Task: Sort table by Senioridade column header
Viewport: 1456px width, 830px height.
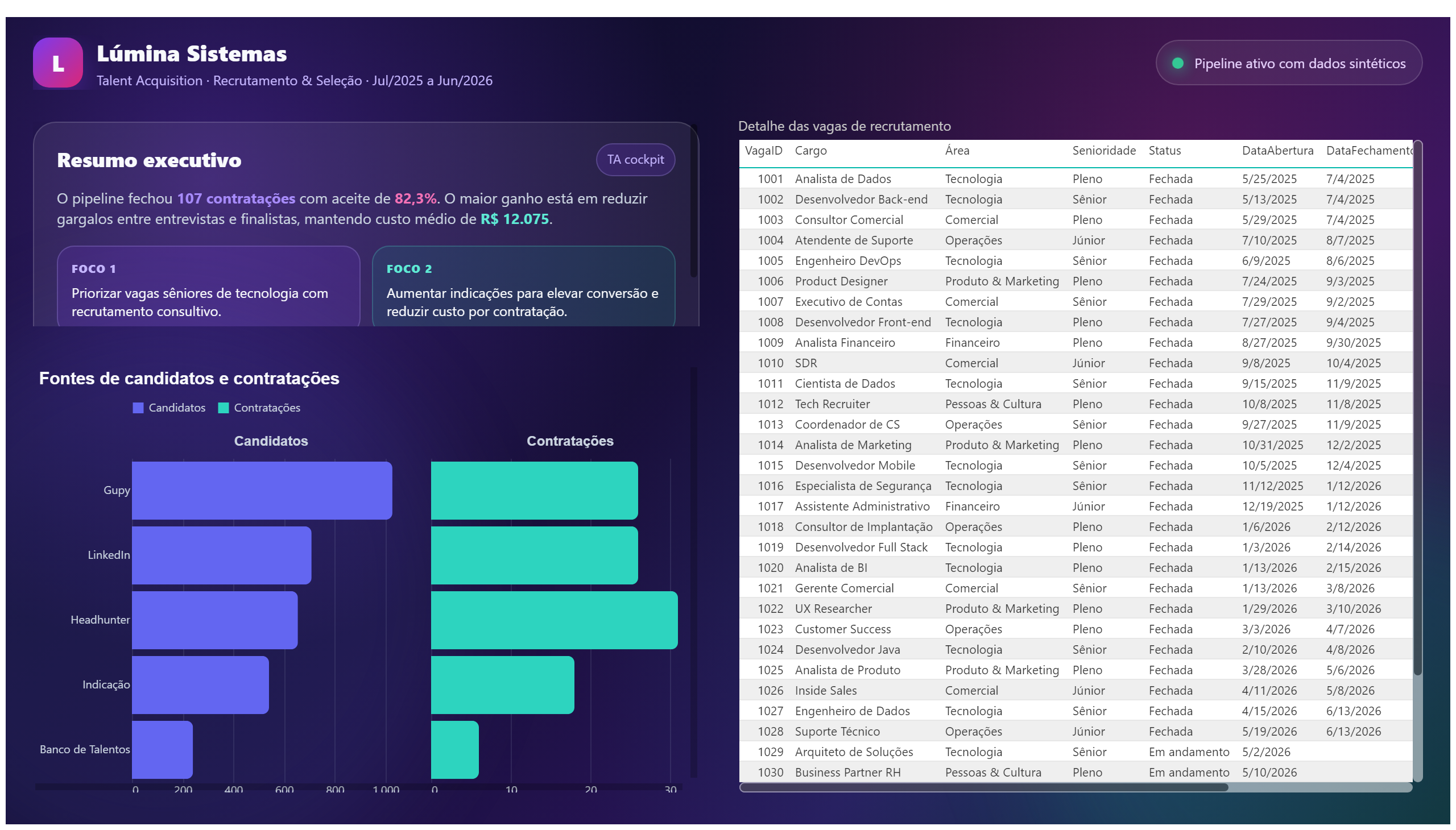Action: click(1103, 151)
